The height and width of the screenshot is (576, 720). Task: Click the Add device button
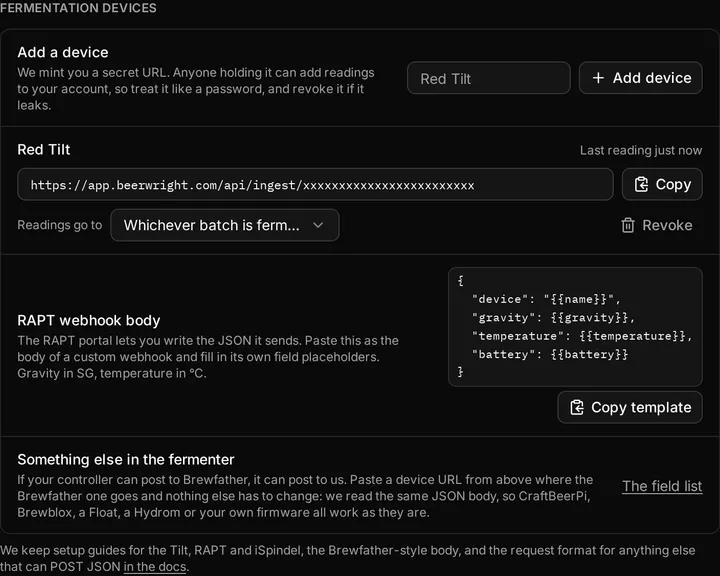(x=641, y=78)
